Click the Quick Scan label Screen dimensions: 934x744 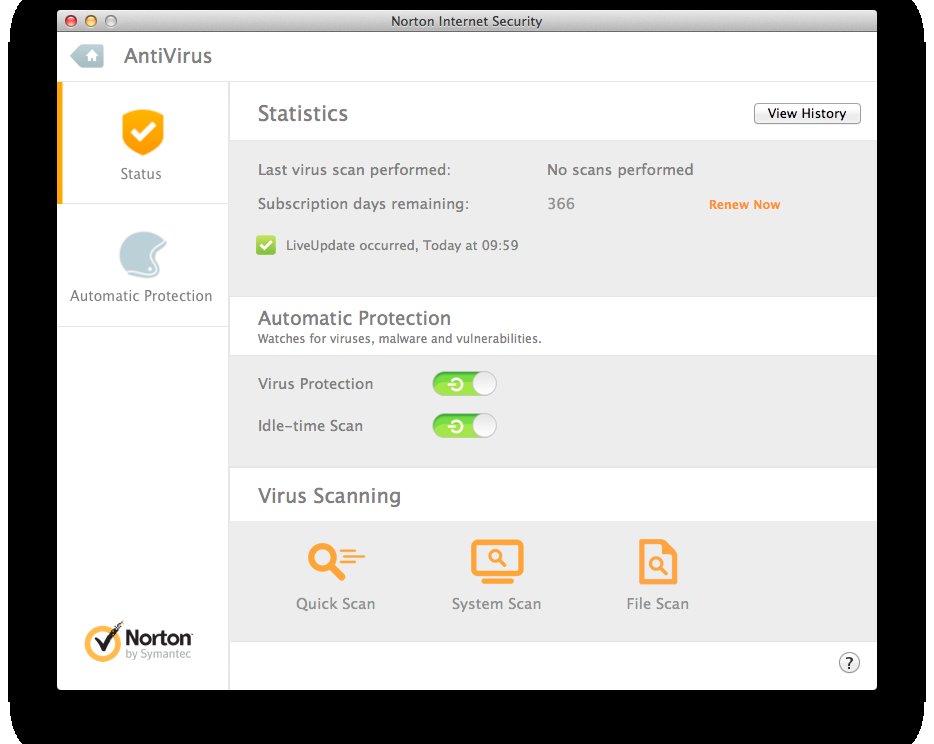point(335,604)
